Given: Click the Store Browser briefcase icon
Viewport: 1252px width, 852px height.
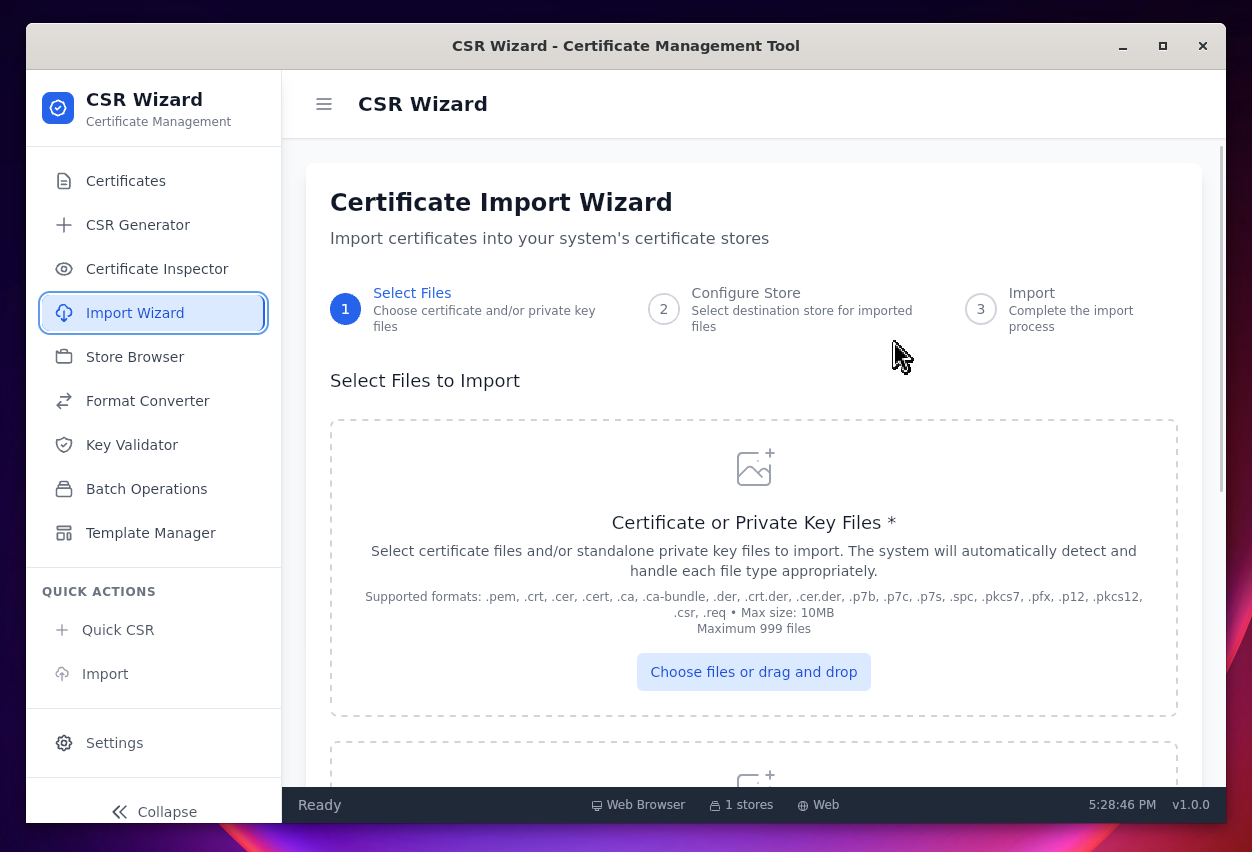Looking at the screenshot, I should click(x=64, y=357).
